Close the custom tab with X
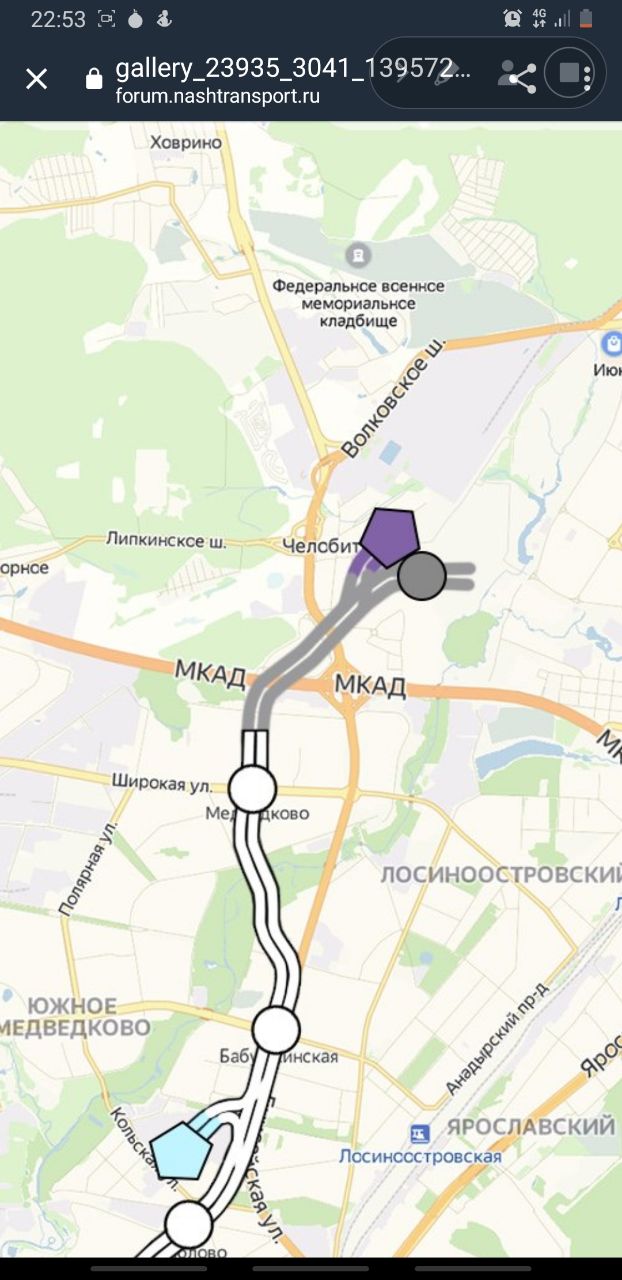This screenshot has width=622, height=1280. click(x=37, y=79)
